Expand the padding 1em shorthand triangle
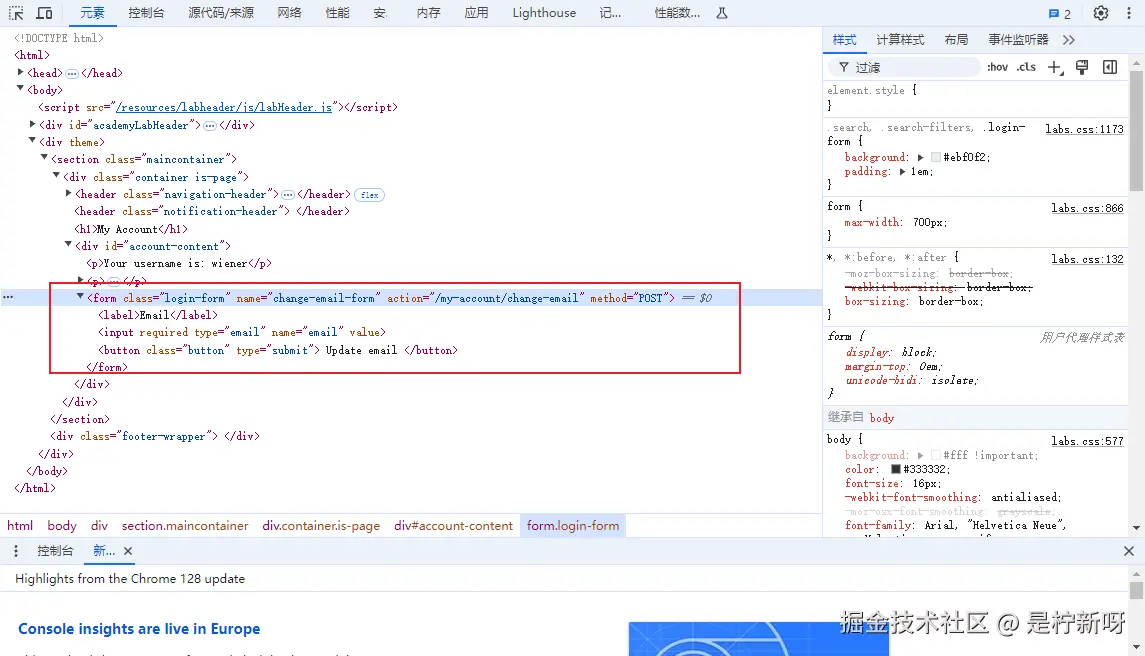 [903, 172]
